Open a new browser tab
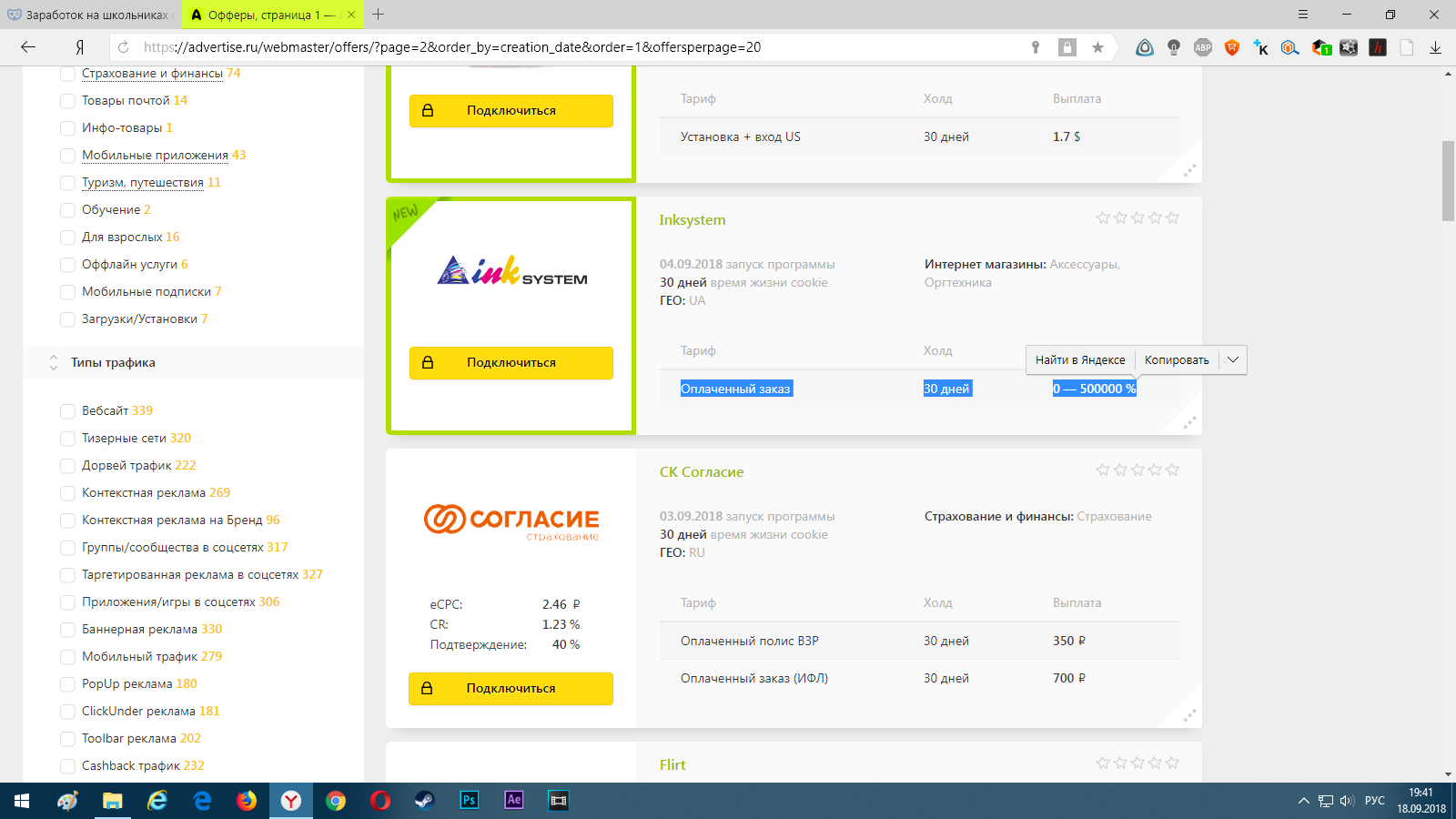The width and height of the screenshot is (1456, 819). (379, 15)
